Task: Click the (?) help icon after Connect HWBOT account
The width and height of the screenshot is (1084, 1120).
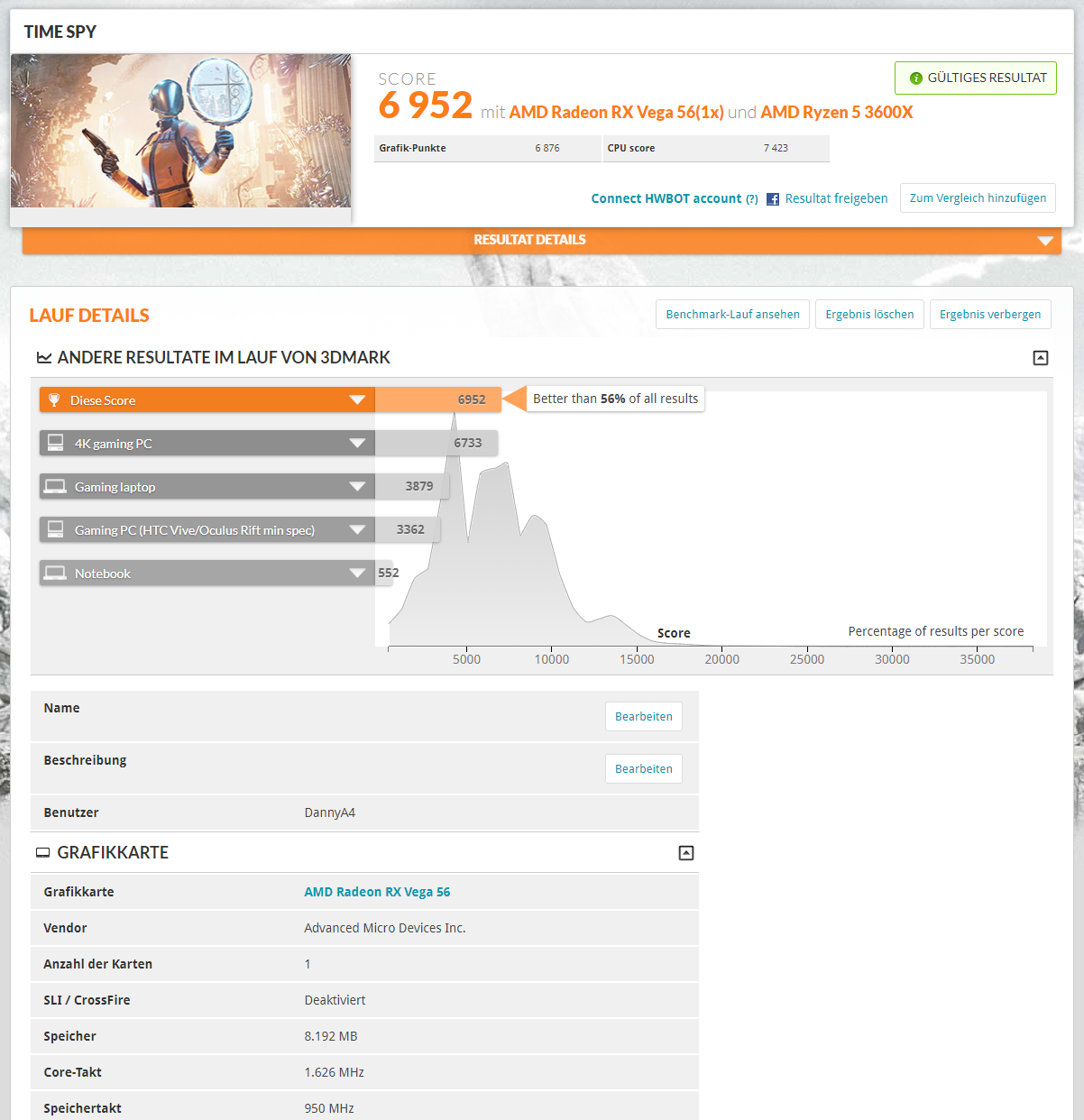Action: tap(752, 199)
